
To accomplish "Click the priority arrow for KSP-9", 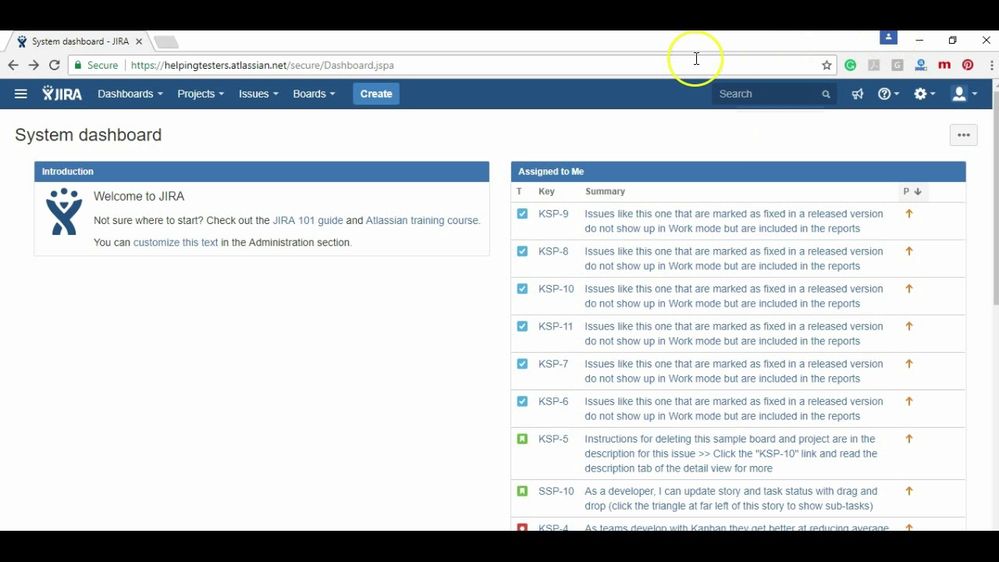I will pyautogui.click(x=909, y=213).
